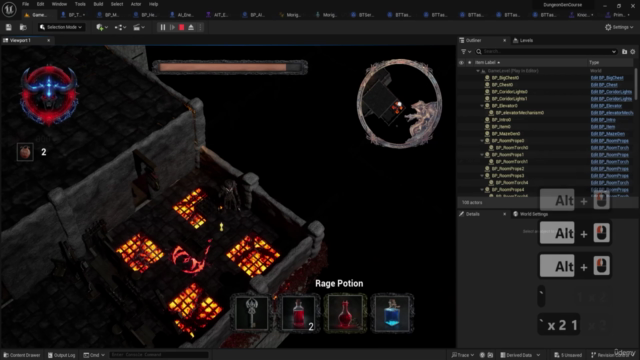Open the Selection Mode dropdown

(x=61, y=27)
